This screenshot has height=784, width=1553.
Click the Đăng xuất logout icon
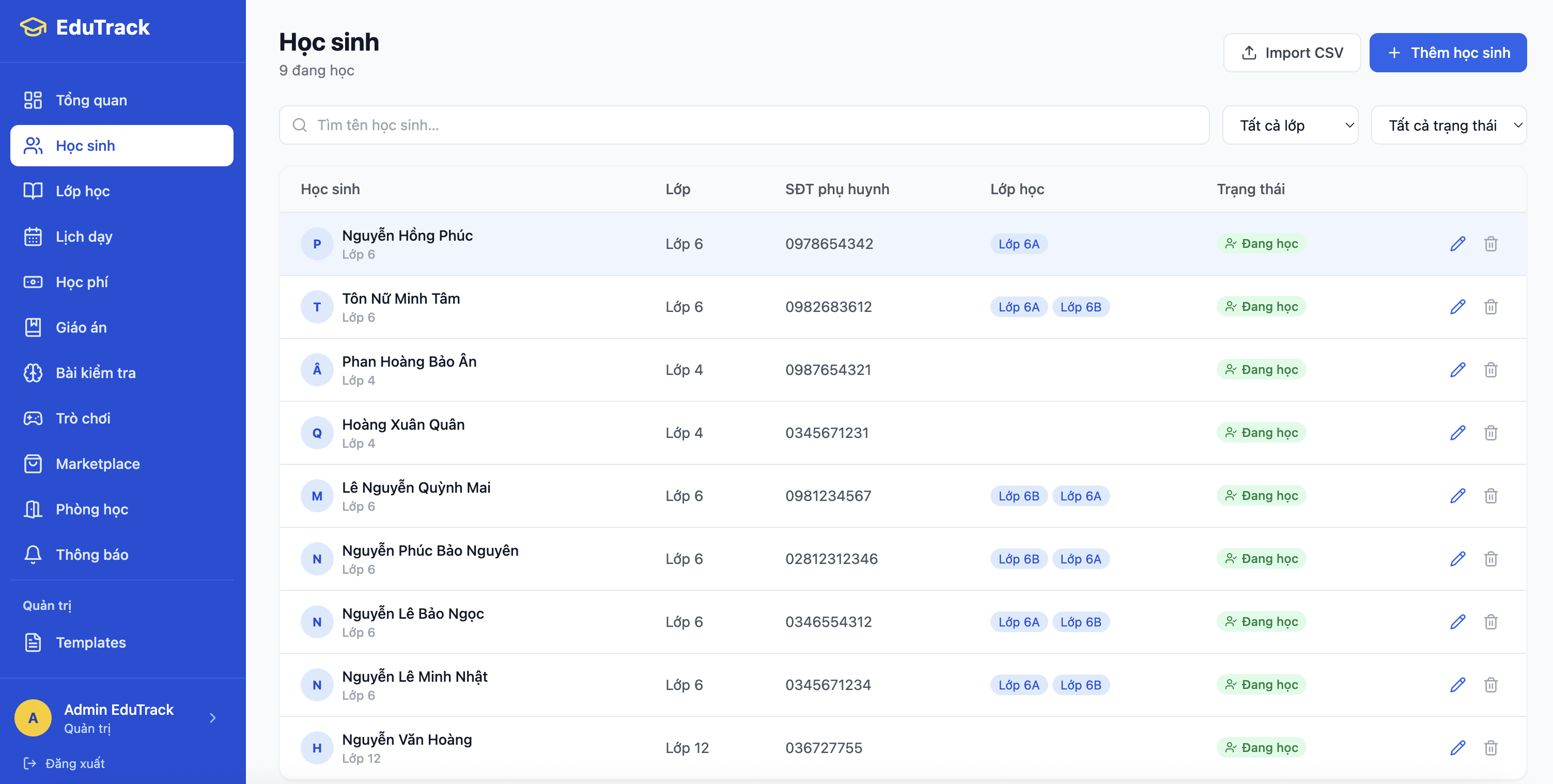(x=29, y=763)
